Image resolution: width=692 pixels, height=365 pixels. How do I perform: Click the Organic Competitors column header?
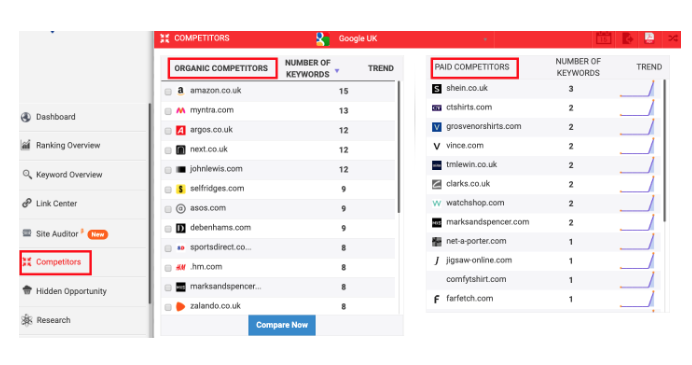pos(221,68)
